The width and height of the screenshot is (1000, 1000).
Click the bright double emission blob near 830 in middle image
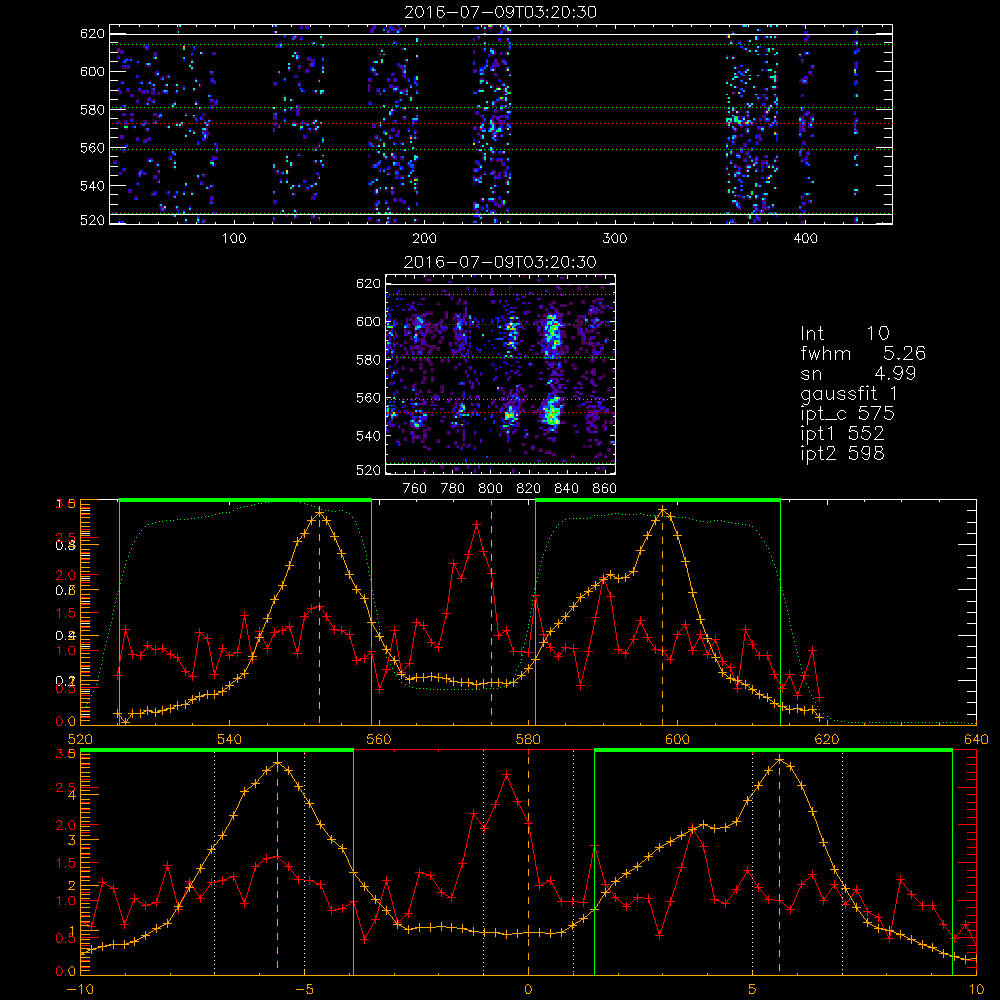click(552, 370)
